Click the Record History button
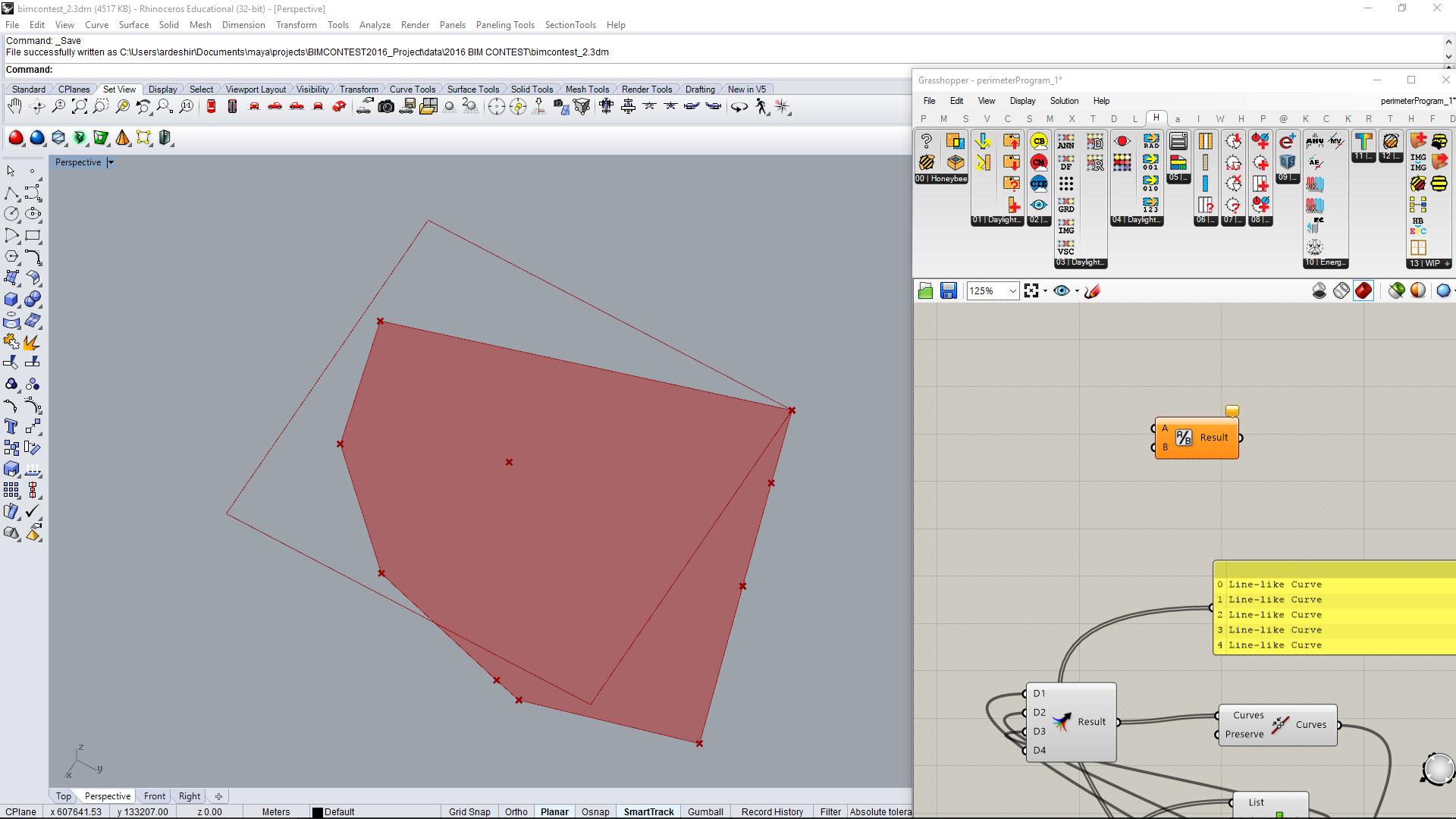 point(772,811)
